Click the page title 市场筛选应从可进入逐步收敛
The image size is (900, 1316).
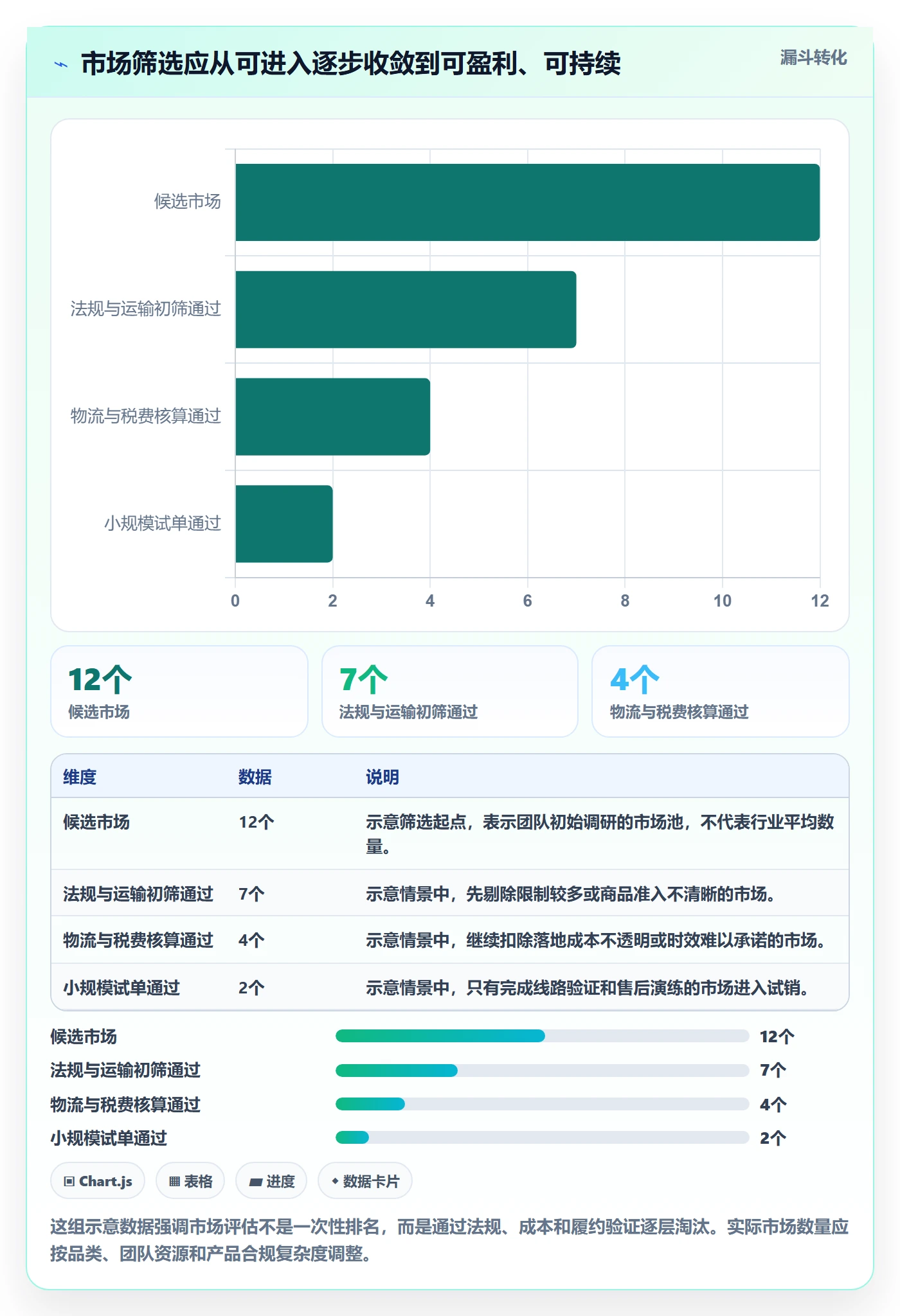(351, 64)
